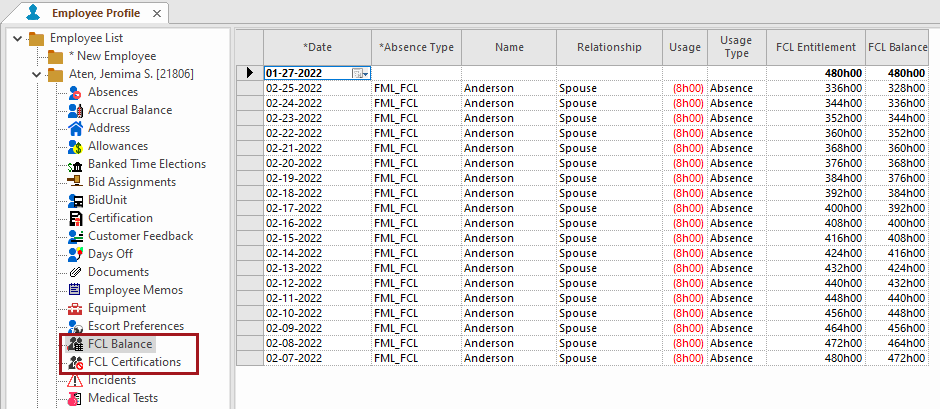This screenshot has width=940, height=409.
Task: Click the date cell 02-22-2022
Action: tap(318, 133)
